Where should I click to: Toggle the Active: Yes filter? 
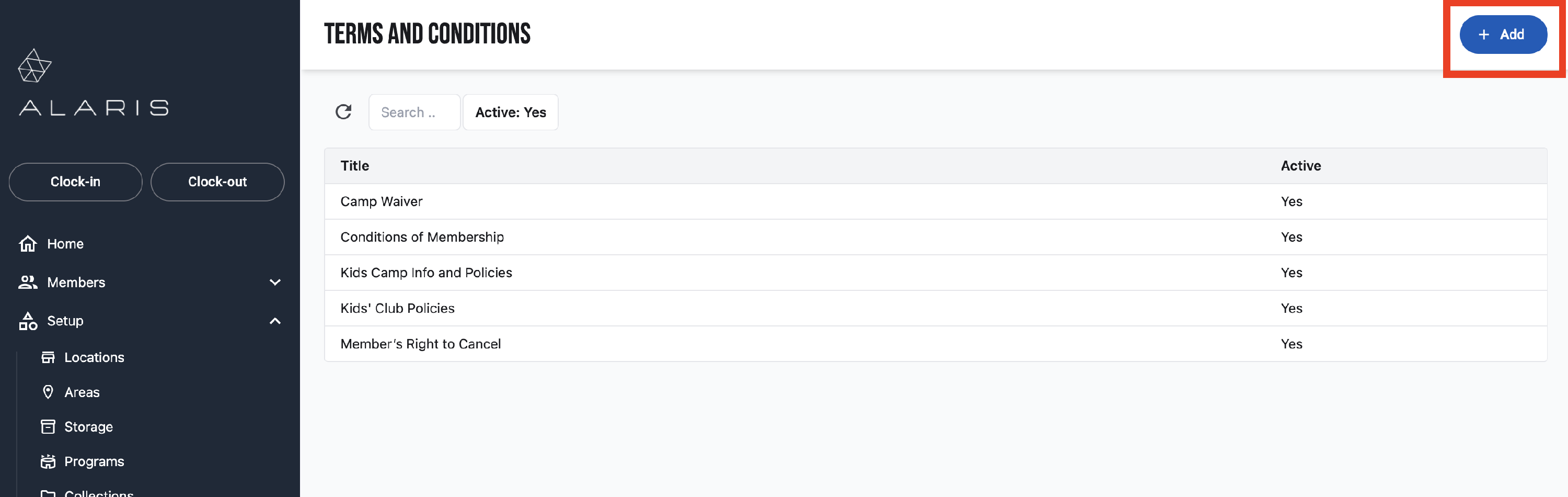pyautogui.click(x=510, y=112)
